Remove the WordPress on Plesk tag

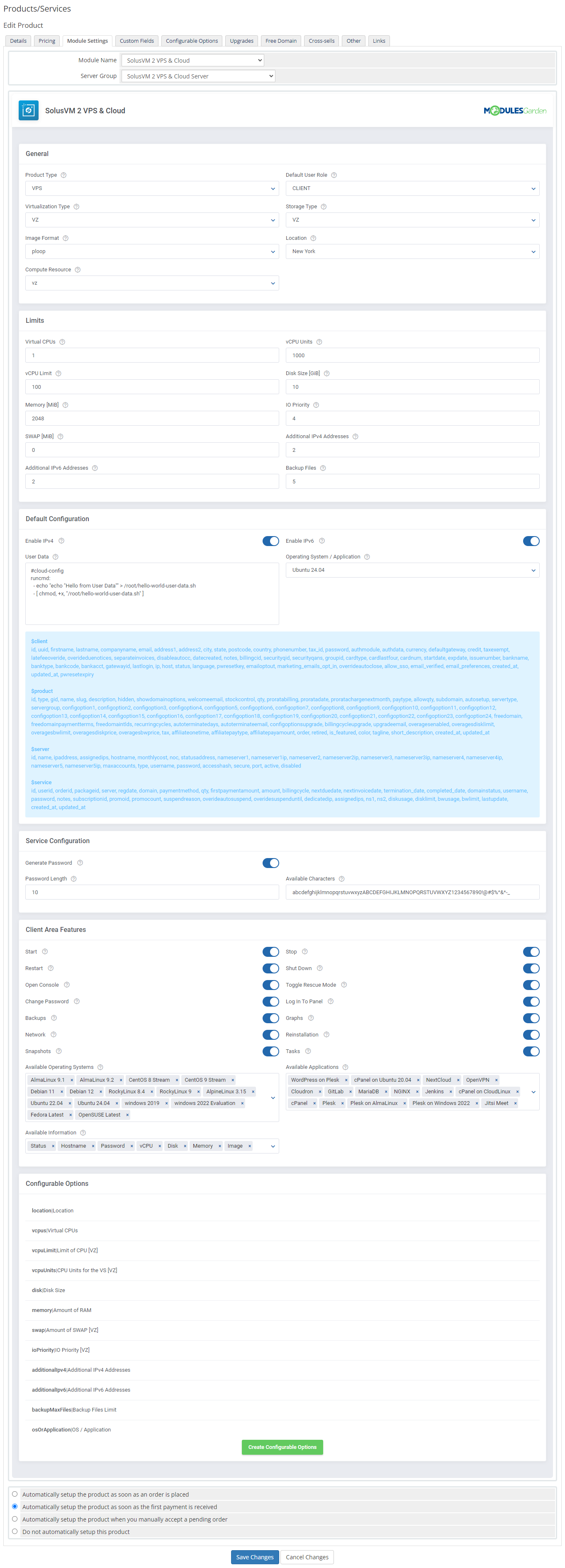(x=346, y=1080)
